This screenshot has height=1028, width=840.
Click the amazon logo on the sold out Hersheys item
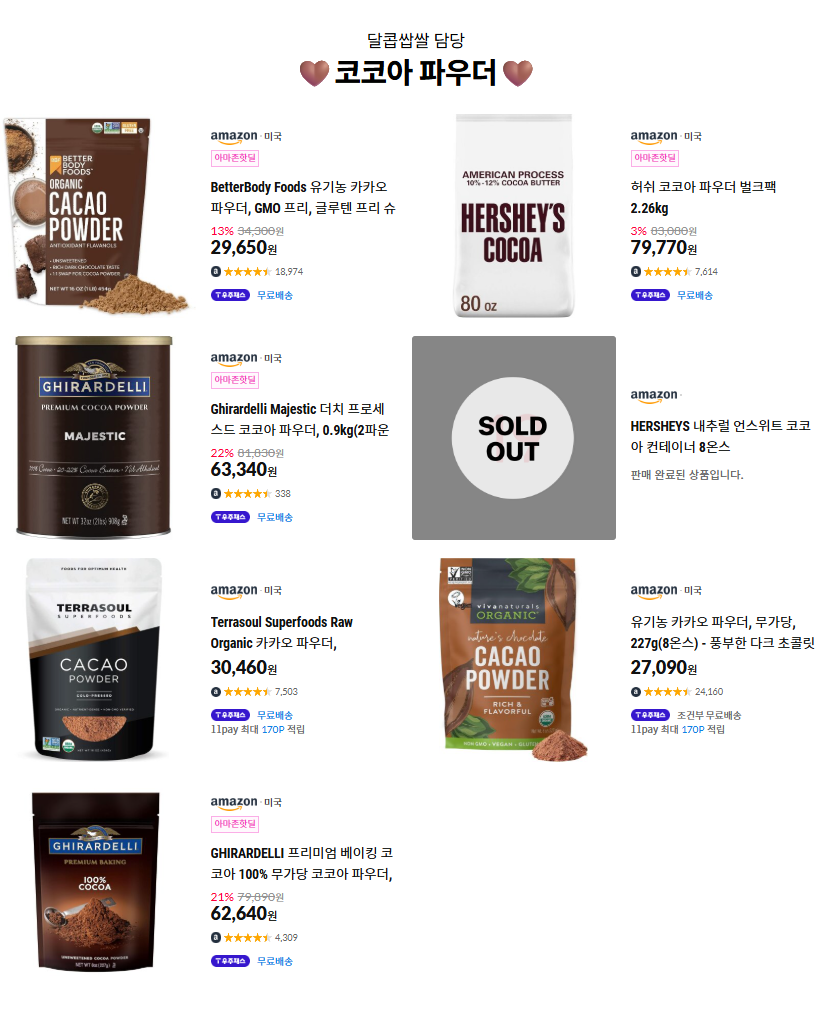654,395
